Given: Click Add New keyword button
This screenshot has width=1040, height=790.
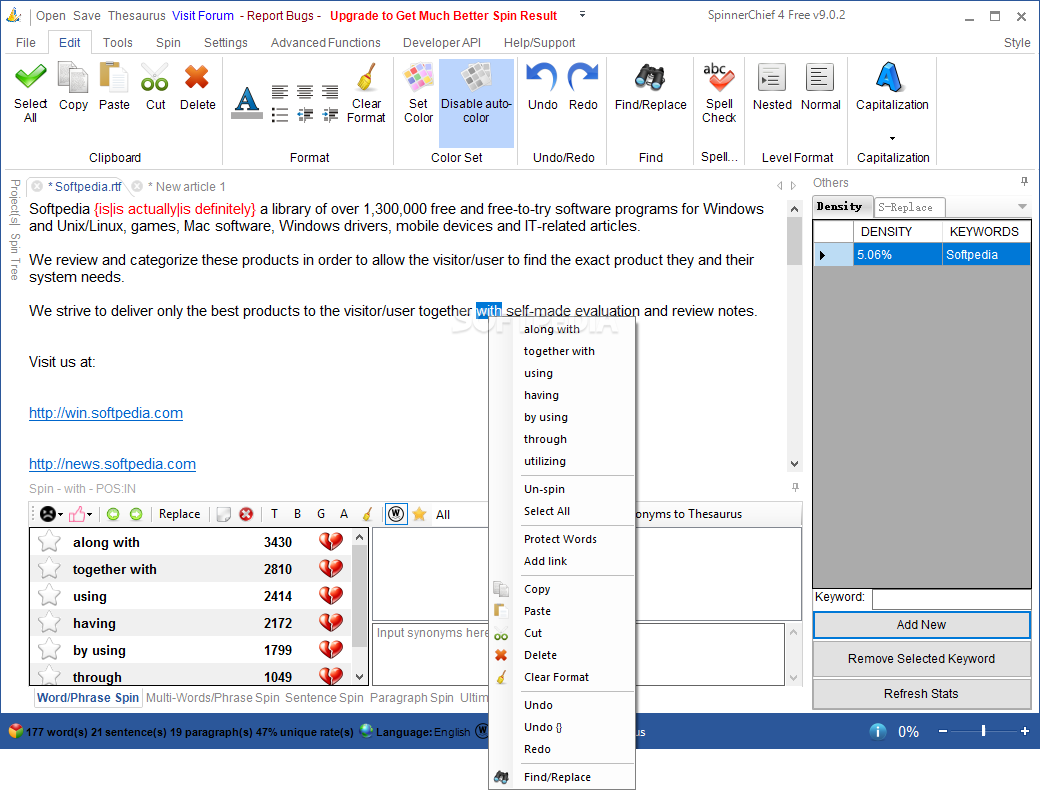Looking at the screenshot, I should (921, 625).
